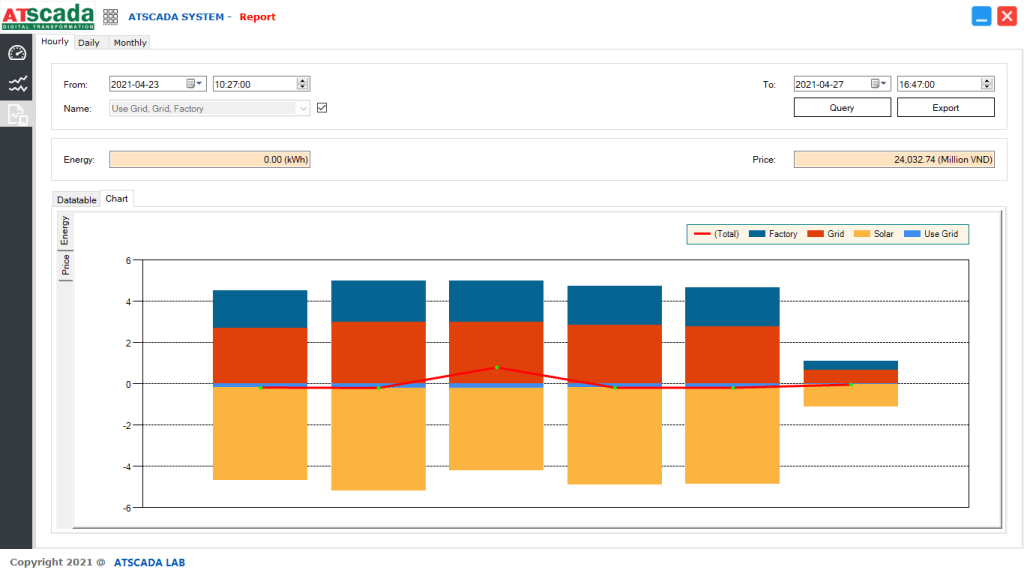
Task: Click the ATSCADA logo
Action: coord(48,16)
